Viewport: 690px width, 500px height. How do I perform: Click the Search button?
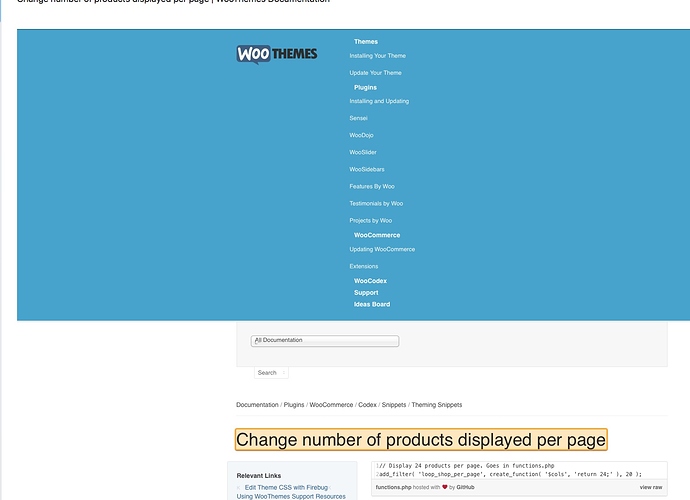click(271, 373)
